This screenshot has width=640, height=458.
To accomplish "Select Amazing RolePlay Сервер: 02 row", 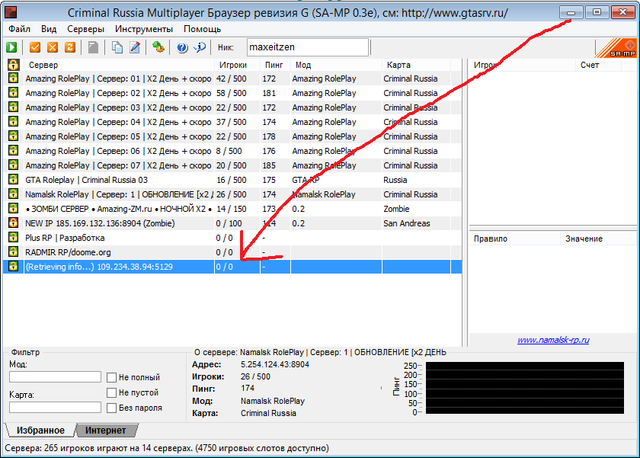I will click(232, 93).
